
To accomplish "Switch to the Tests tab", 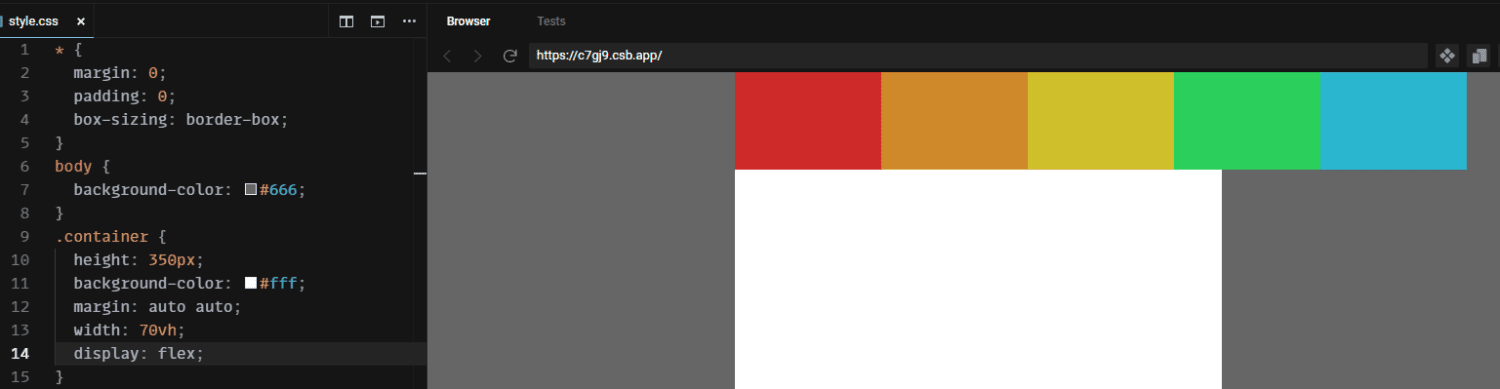I will coord(551,21).
